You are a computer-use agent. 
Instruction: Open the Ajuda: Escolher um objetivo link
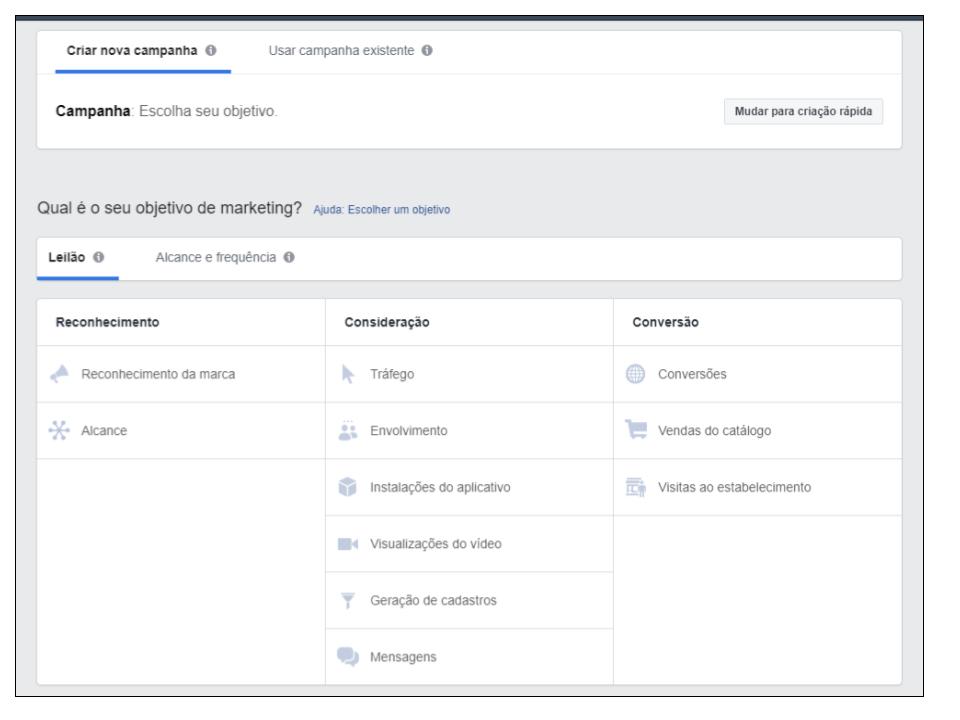coord(381,209)
